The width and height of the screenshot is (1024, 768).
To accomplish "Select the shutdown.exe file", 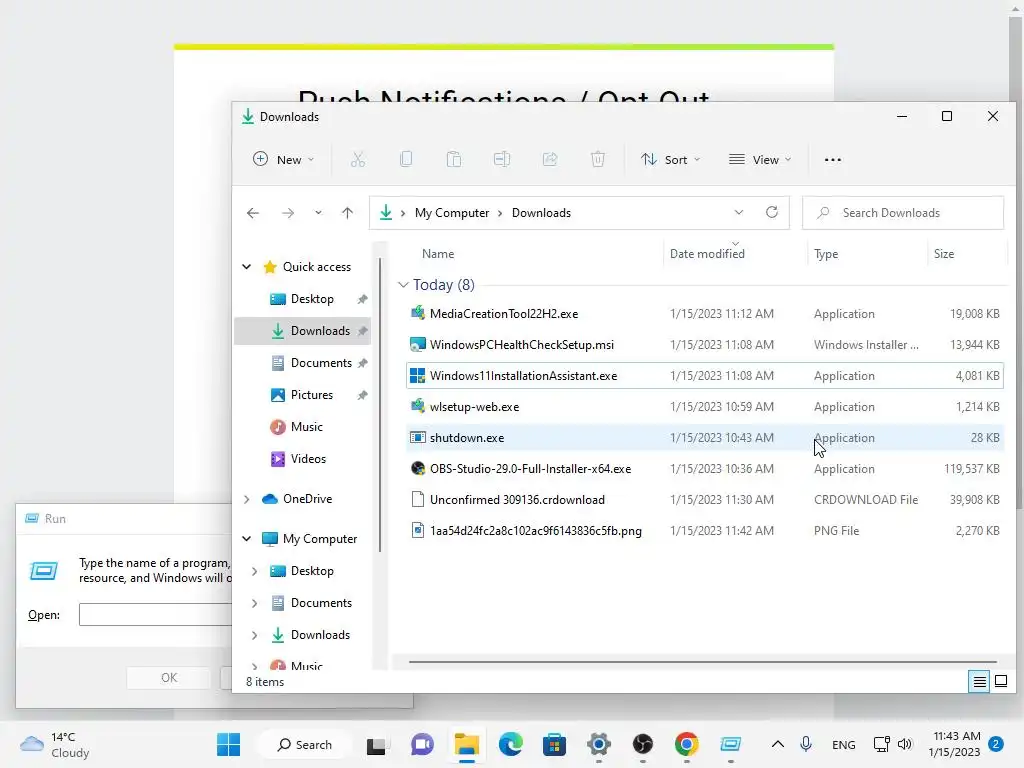I will [x=705, y=438].
